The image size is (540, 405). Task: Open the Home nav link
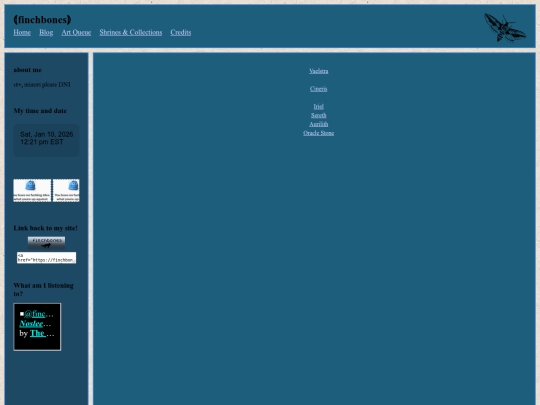pos(22,32)
